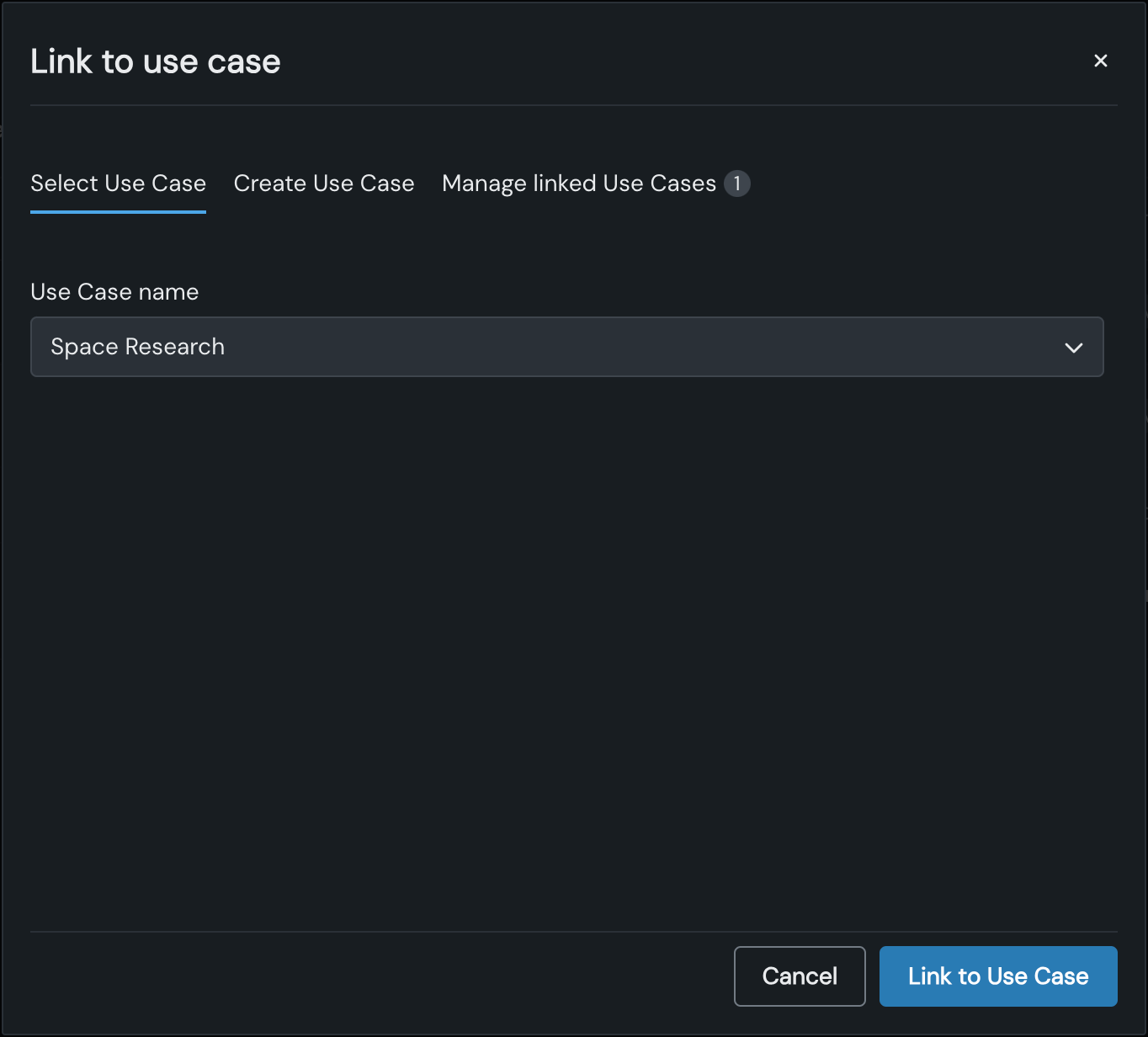Start creating a new use case tab

tap(324, 183)
